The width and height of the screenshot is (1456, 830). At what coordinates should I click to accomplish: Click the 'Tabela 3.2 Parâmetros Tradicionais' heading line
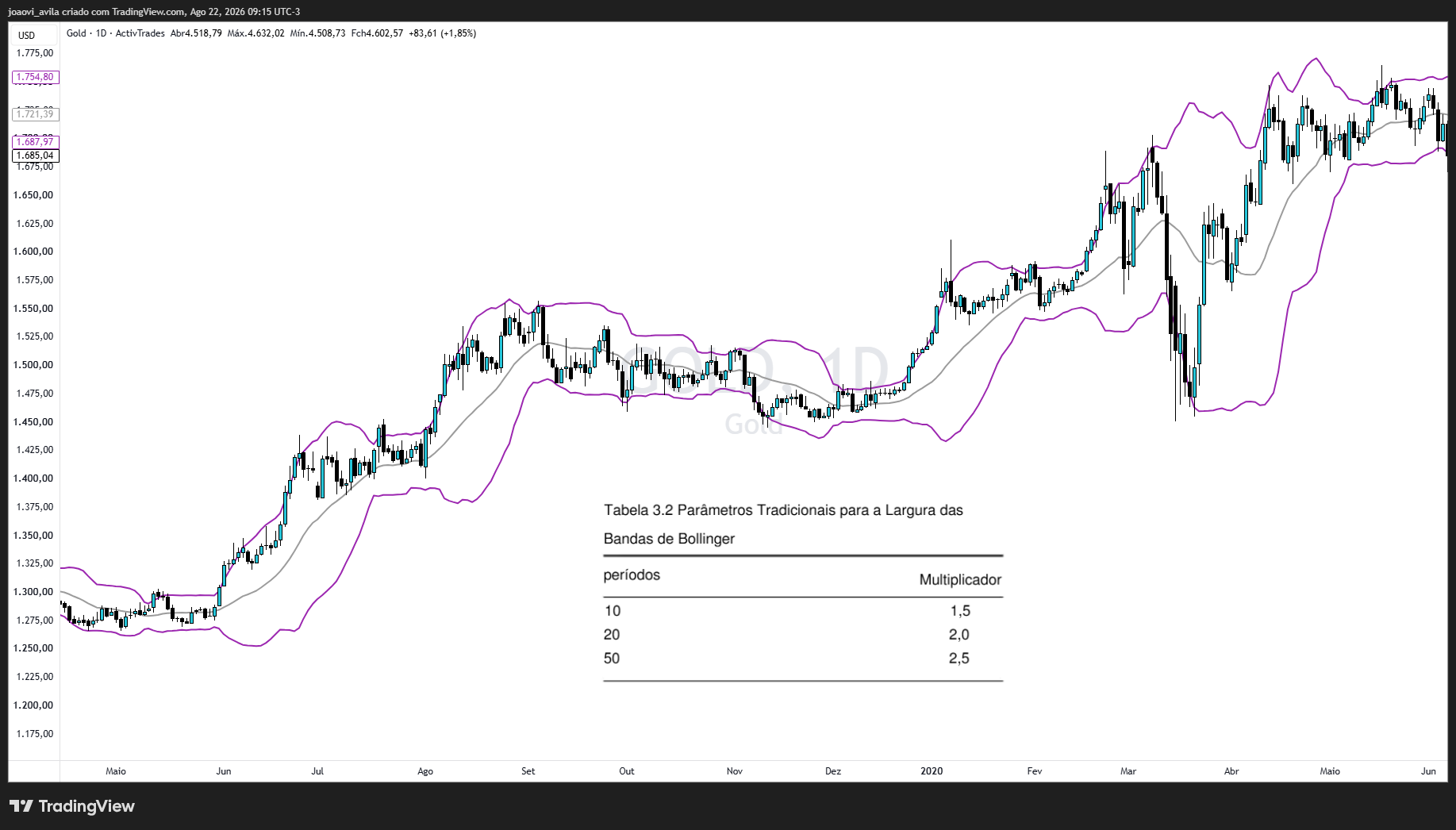tap(783, 510)
